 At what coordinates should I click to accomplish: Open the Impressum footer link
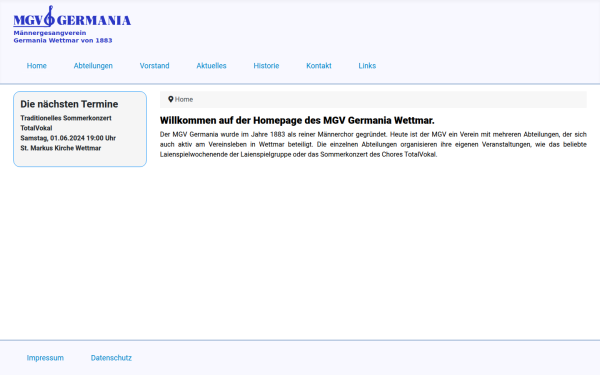45,358
